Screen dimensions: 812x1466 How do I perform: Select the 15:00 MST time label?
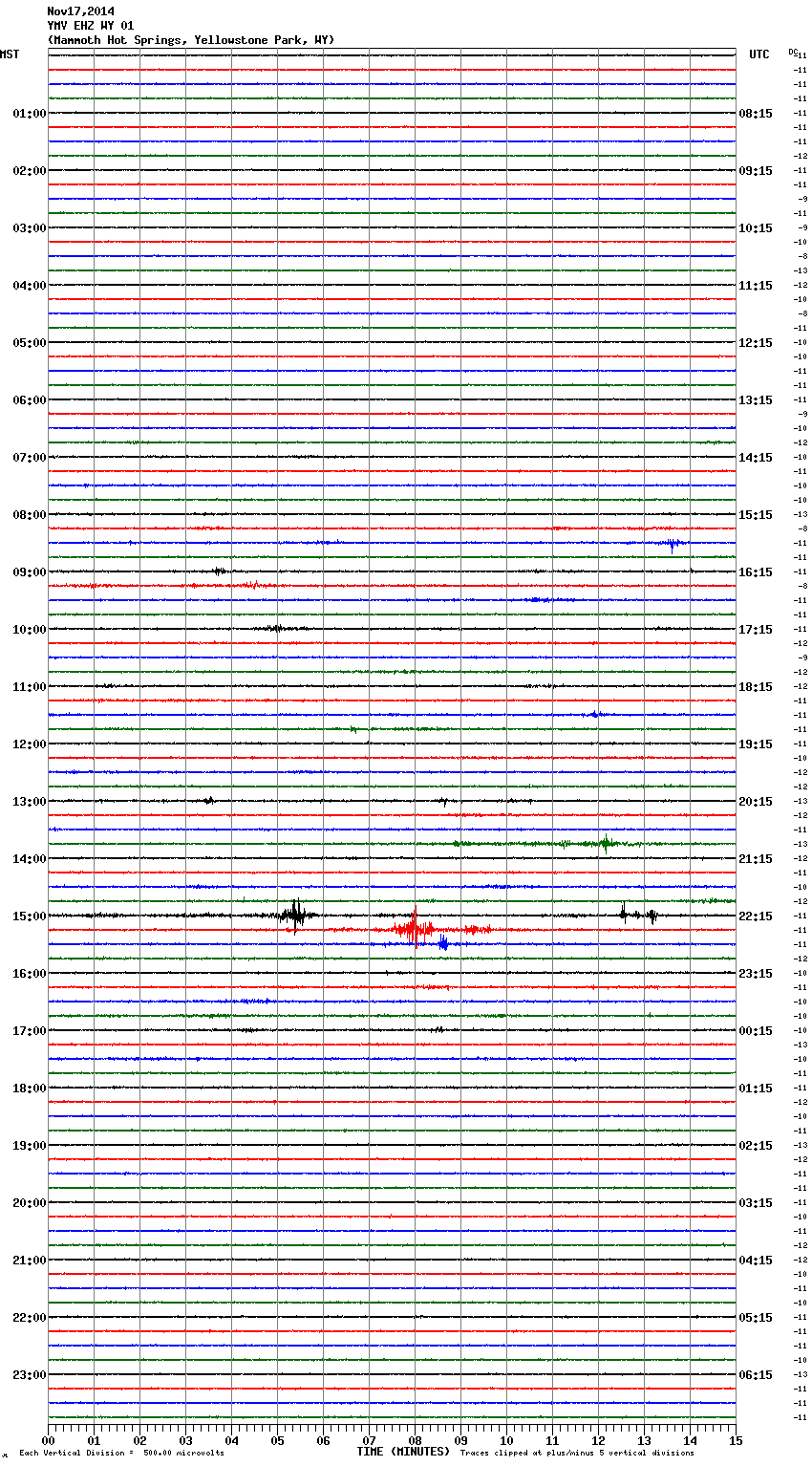click(29, 916)
